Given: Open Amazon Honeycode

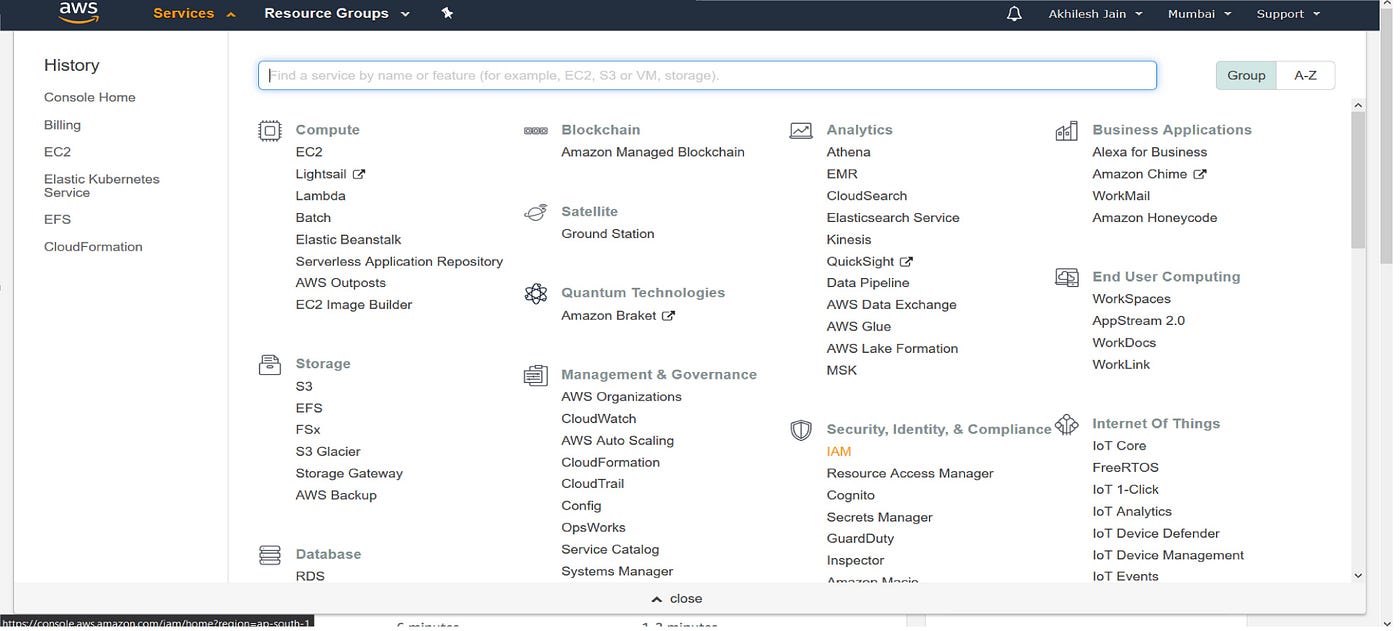Looking at the screenshot, I should click(1154, 218).
